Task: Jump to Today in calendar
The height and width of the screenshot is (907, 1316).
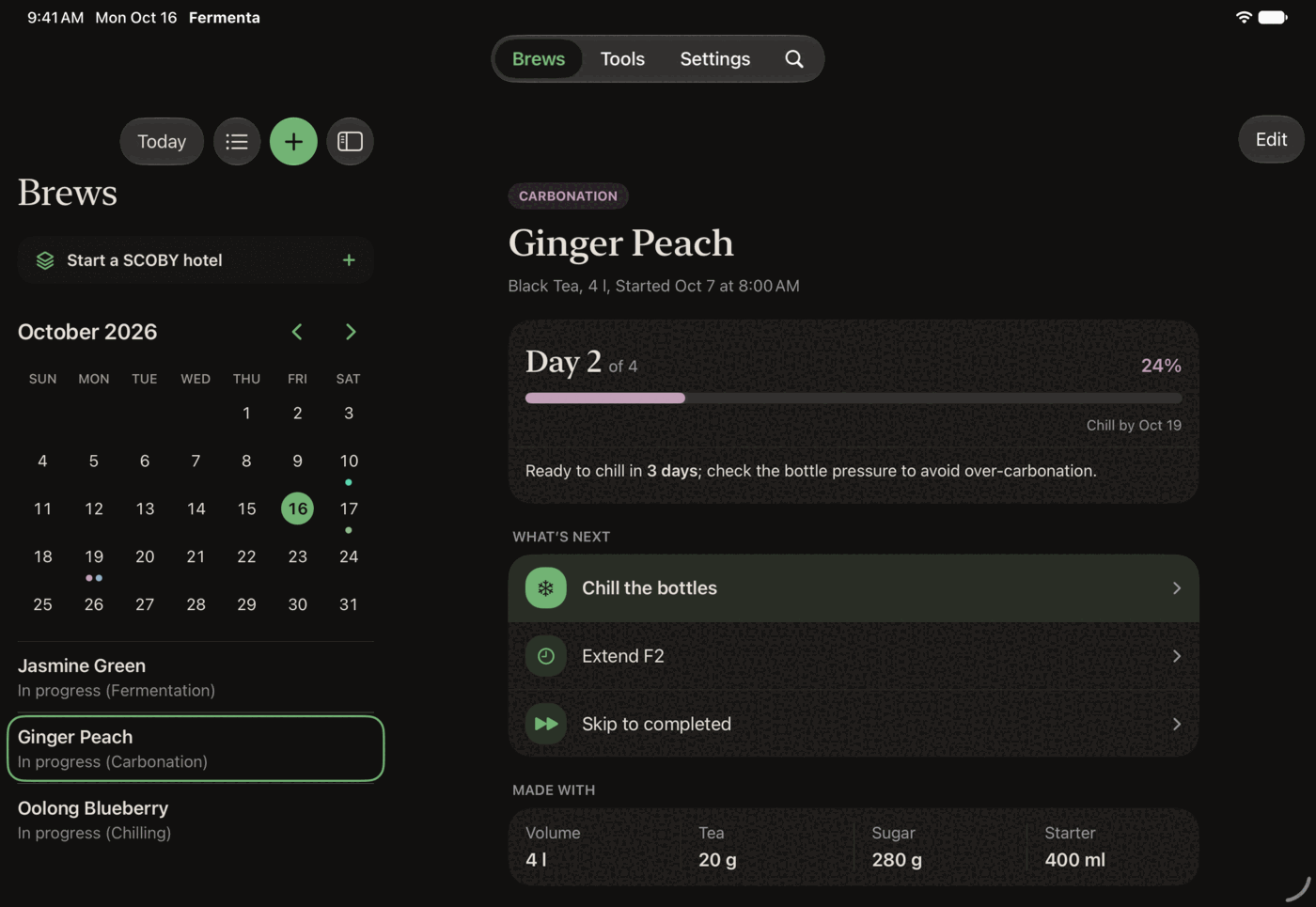Action: click(162, 141)
